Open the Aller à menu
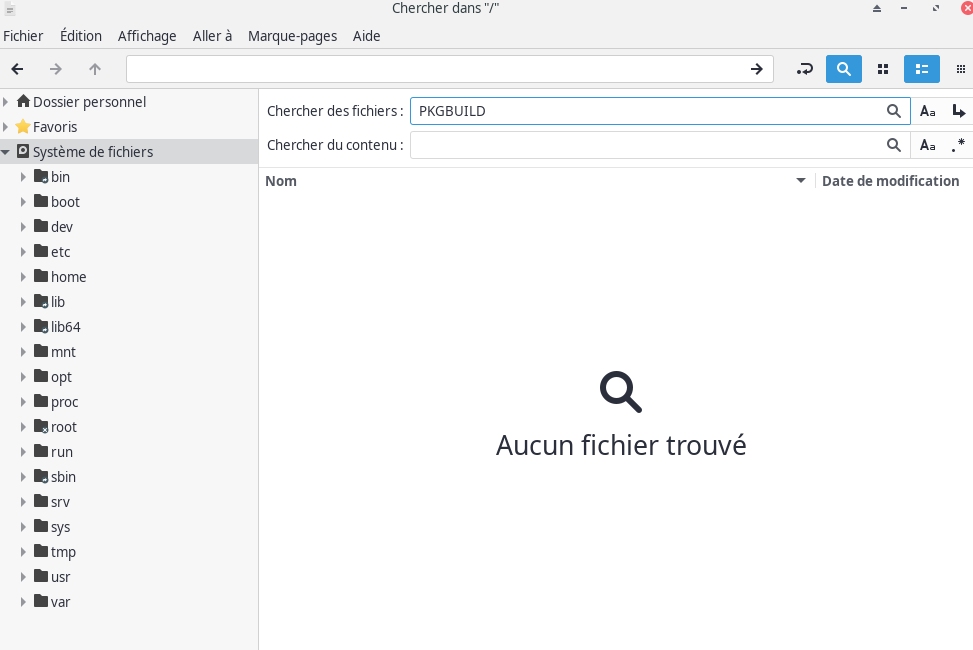The width and height of the screenshot is (973, 650). click(x=212, y=36)
